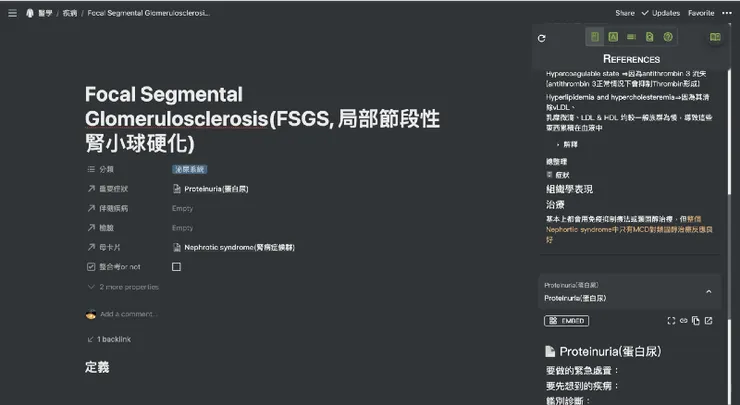Click the duplicate/copy icon beside EMBED
740x405 pixels.
(696, 321)
